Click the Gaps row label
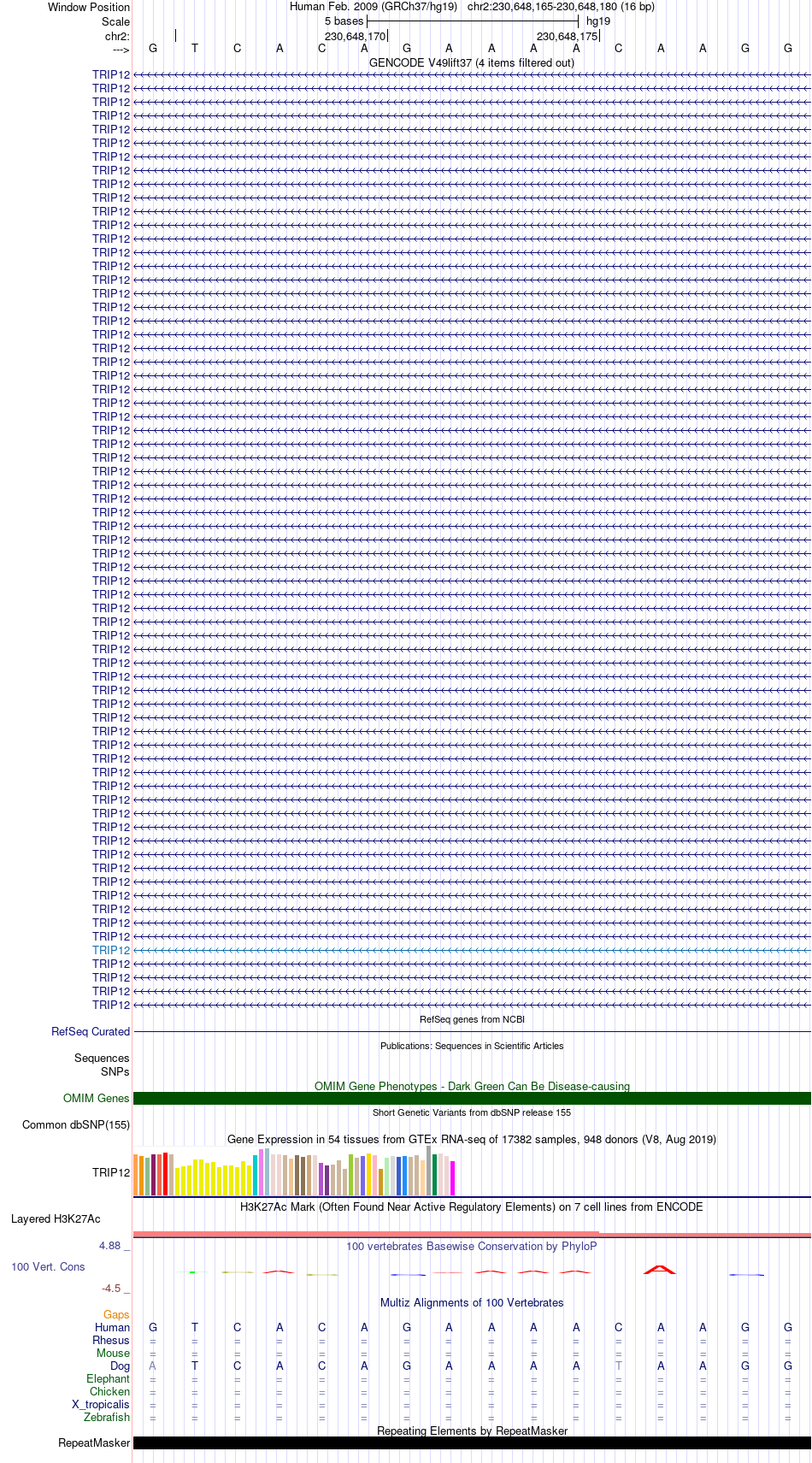Image resolution: width=812 pixels, height=1463 pixels. point(116,1314)
